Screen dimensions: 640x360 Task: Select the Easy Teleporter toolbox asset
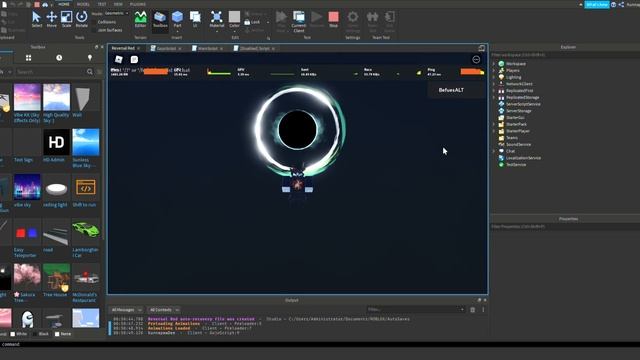27,238
